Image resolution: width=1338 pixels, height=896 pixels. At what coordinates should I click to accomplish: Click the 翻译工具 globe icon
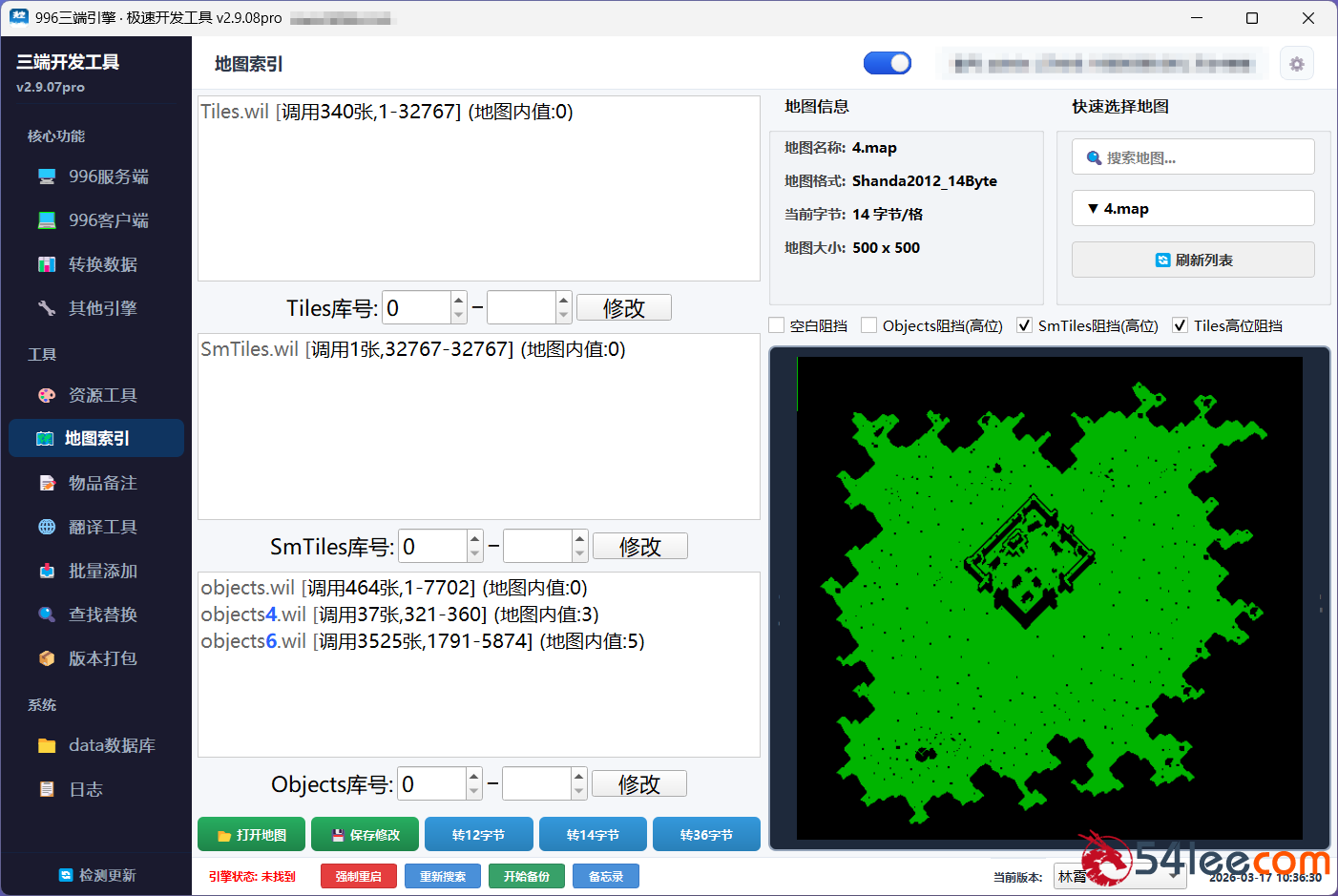[47, 527]
